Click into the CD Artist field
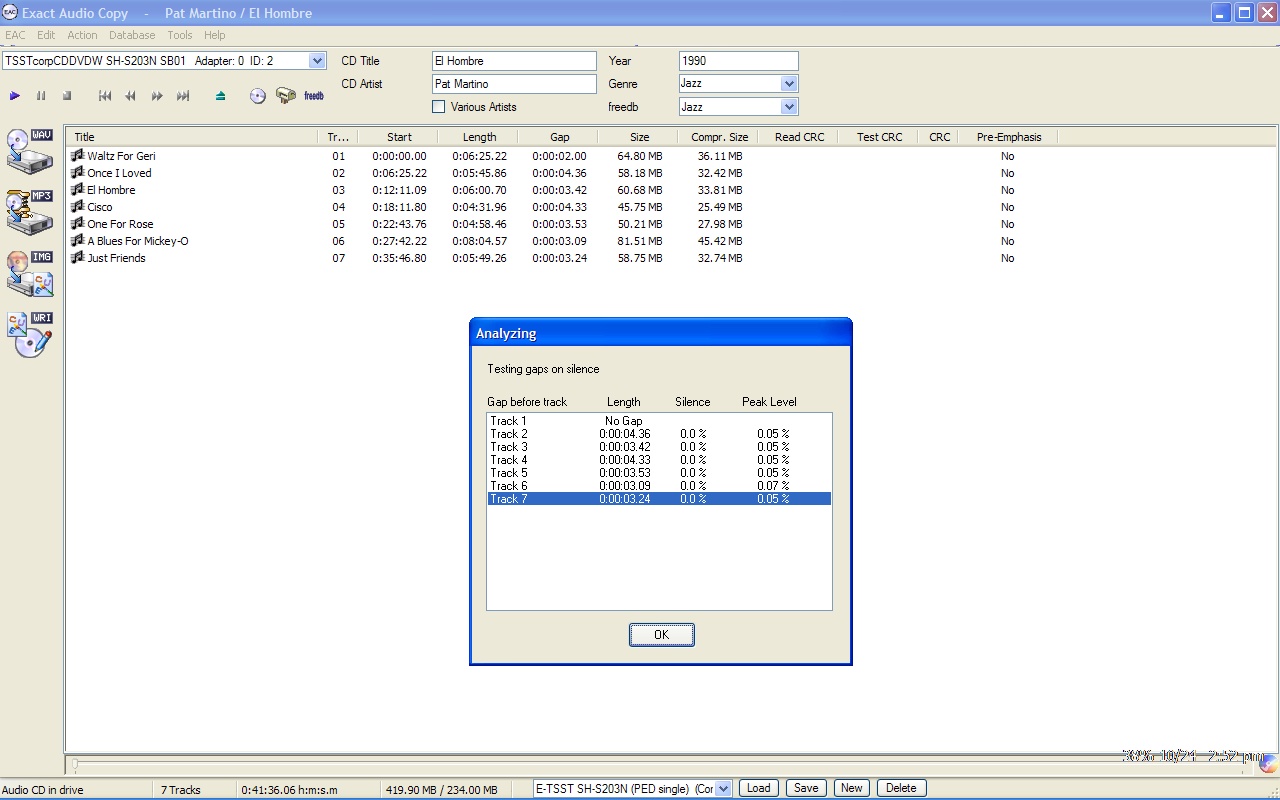This screenshot has height=800, width=1280. click(x=514, y=84)
